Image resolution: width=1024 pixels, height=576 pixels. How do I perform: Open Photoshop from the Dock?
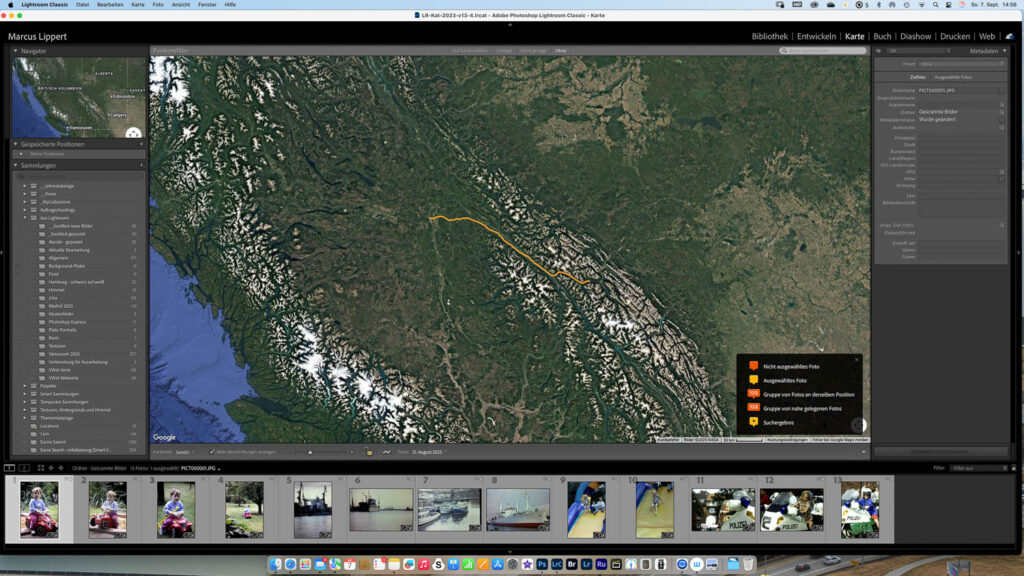(542, 564)
